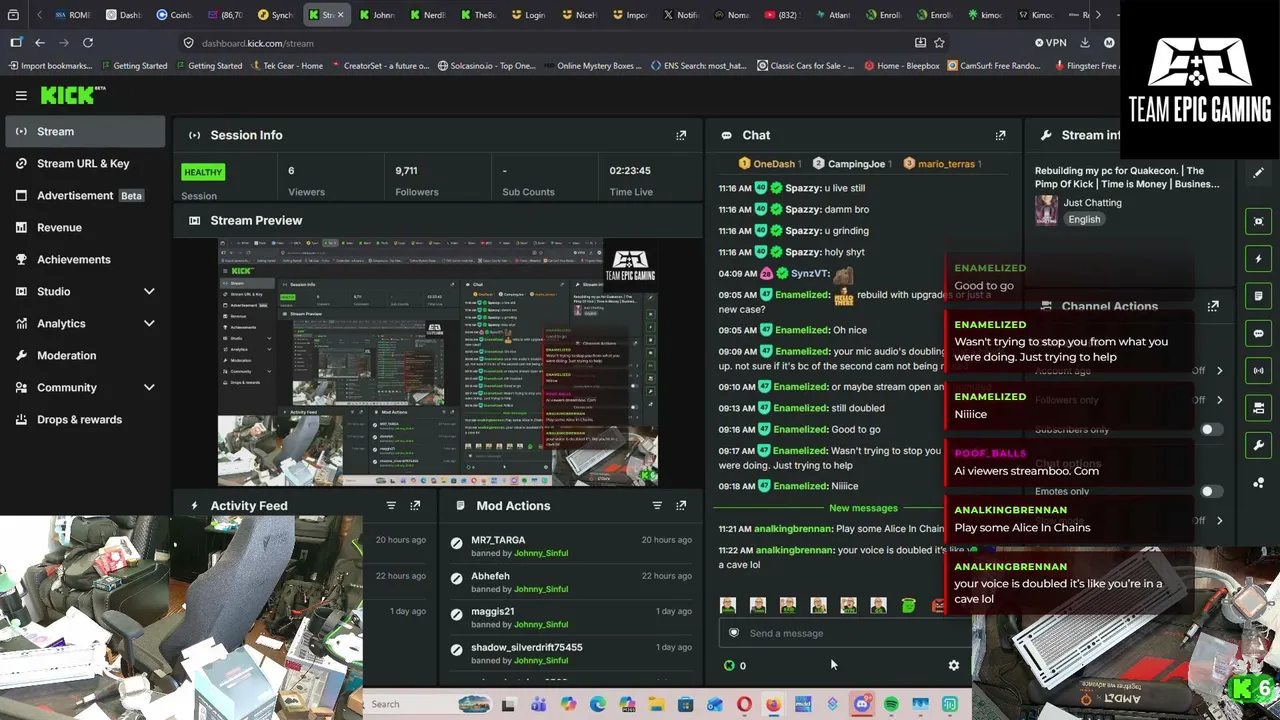Image resolution: width=1280 pixels, height=720 pixels.
Task: Open Stream URL & Key page
Action: coord(85,163)
